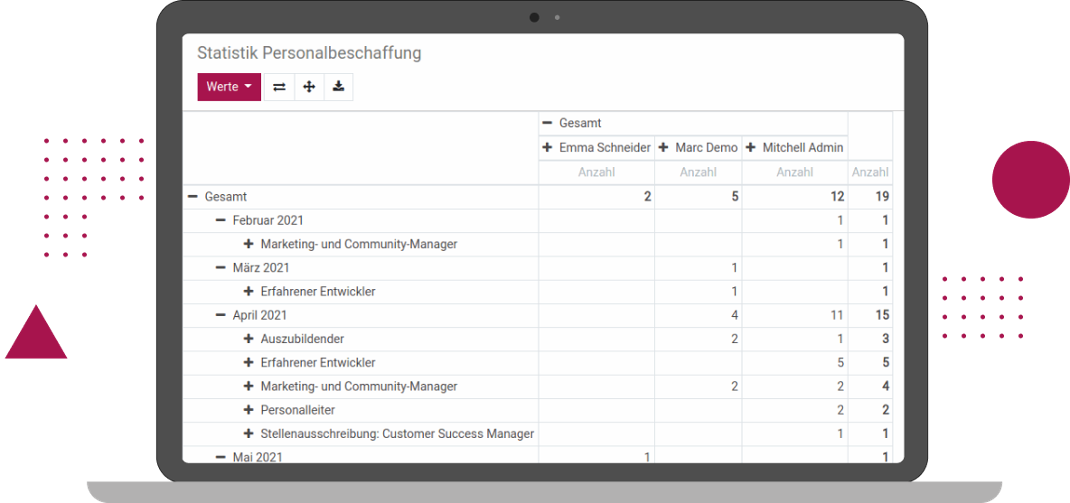Expand the Mitchell Admin column header

795,147
